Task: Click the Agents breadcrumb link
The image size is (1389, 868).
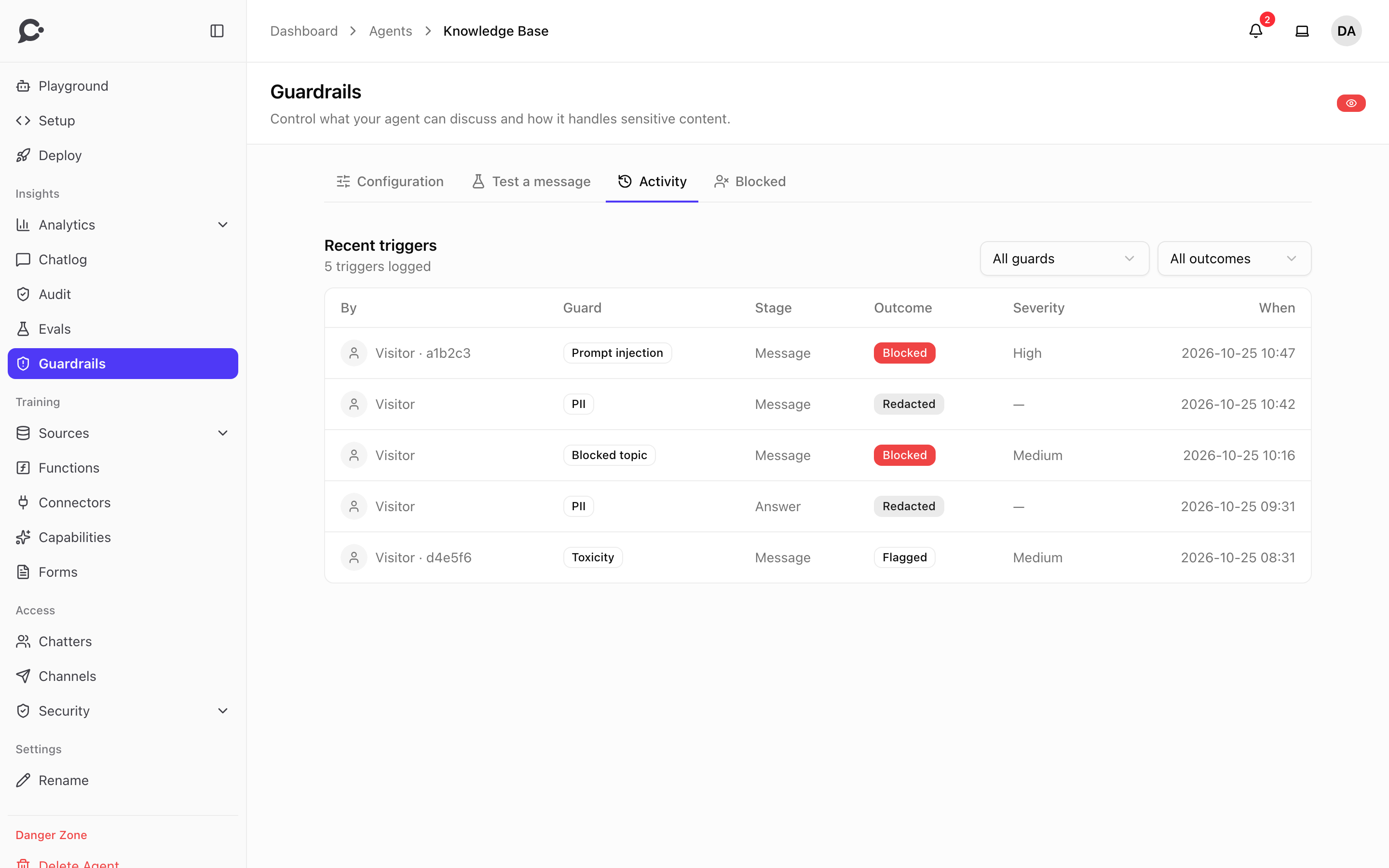Action: pyautogui.click(x=390, y=31)
